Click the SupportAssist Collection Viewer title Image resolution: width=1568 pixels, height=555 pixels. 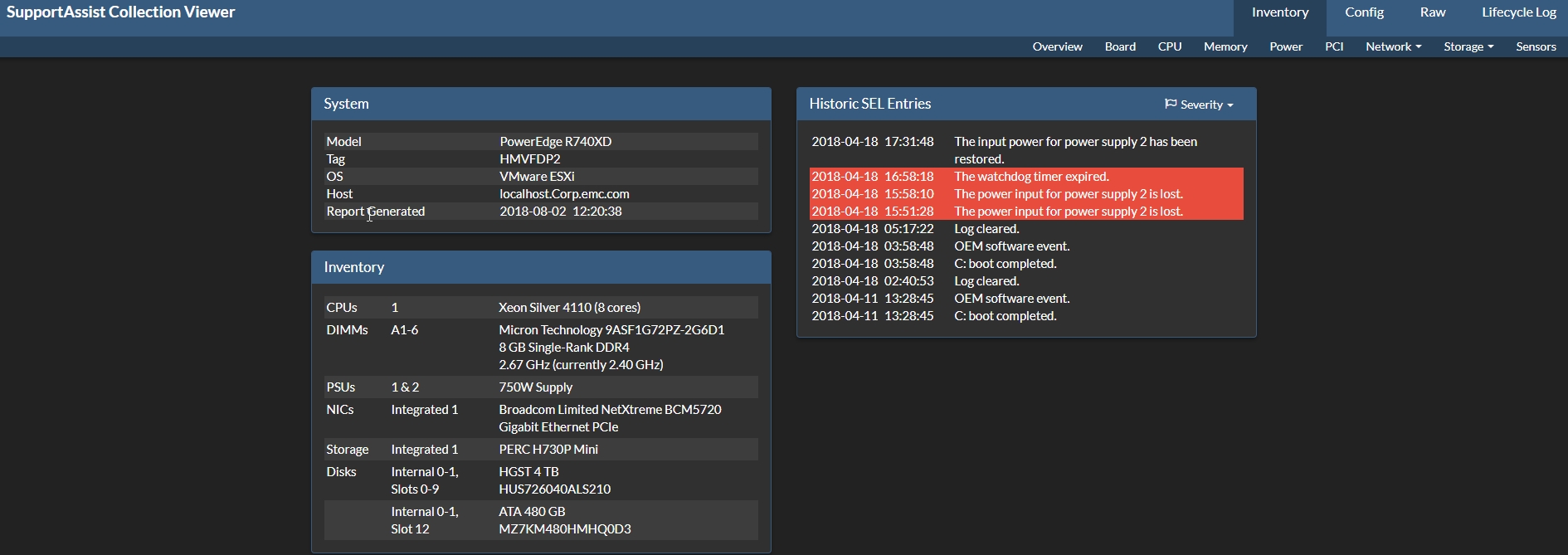tap(121, 12)
